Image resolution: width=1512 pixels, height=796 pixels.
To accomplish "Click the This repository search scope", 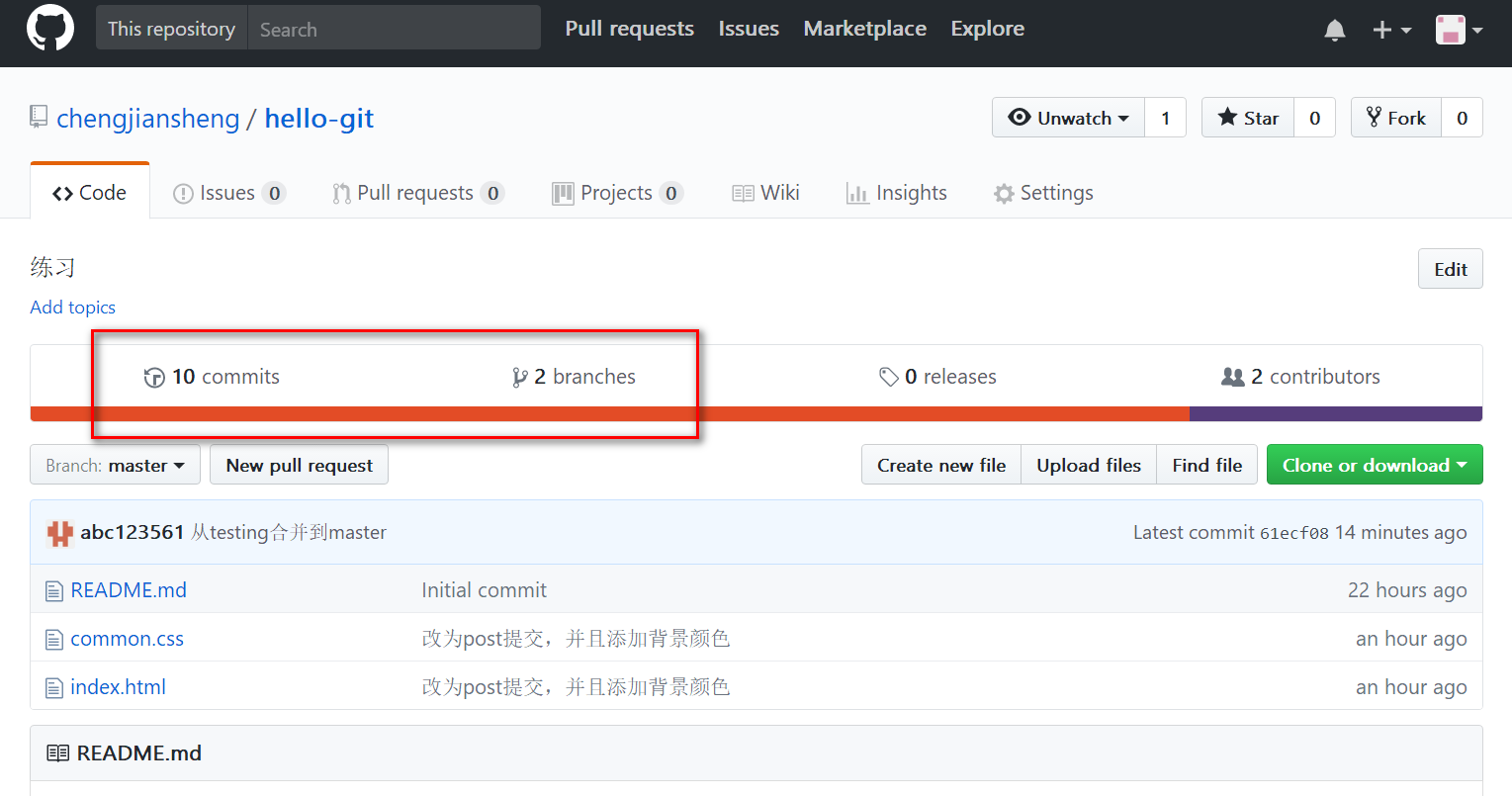I will click(x=172, y=28).
